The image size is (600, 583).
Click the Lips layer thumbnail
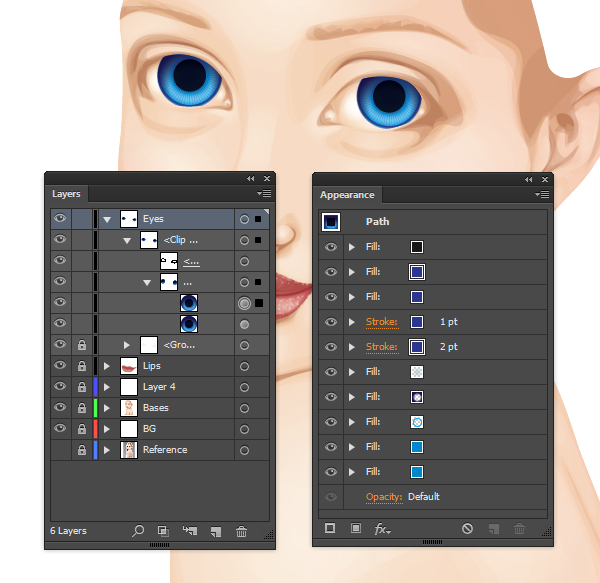(x=129, y=366)
